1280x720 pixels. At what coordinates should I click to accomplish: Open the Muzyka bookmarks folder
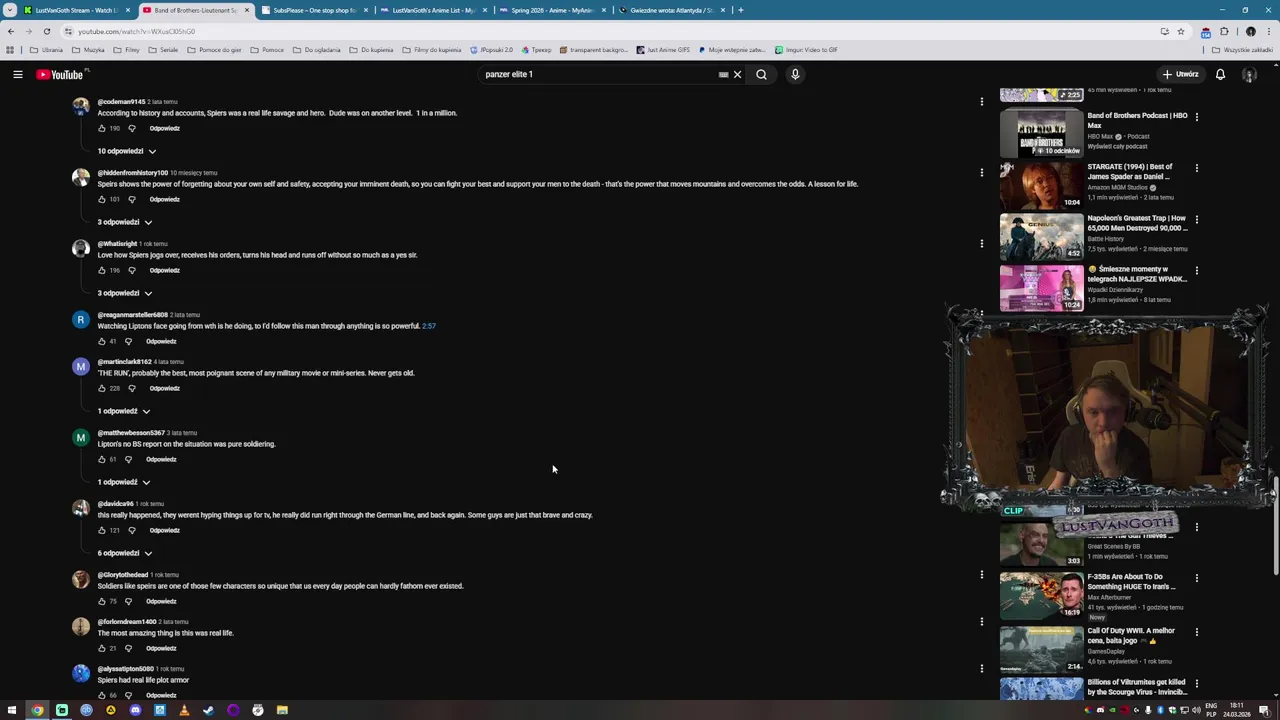tap(88, 50)
